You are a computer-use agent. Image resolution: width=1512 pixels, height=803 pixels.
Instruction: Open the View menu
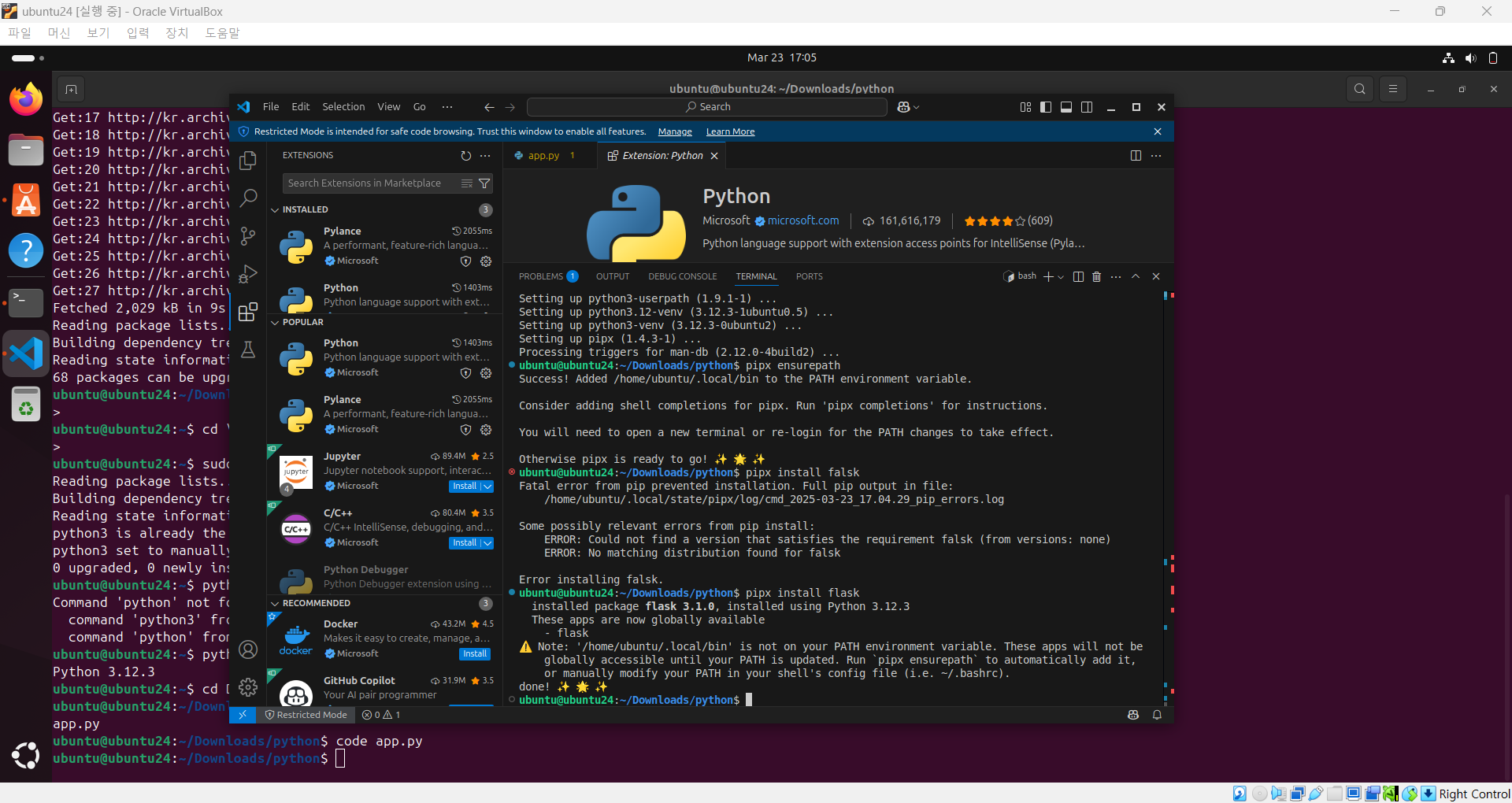(389, 107)
